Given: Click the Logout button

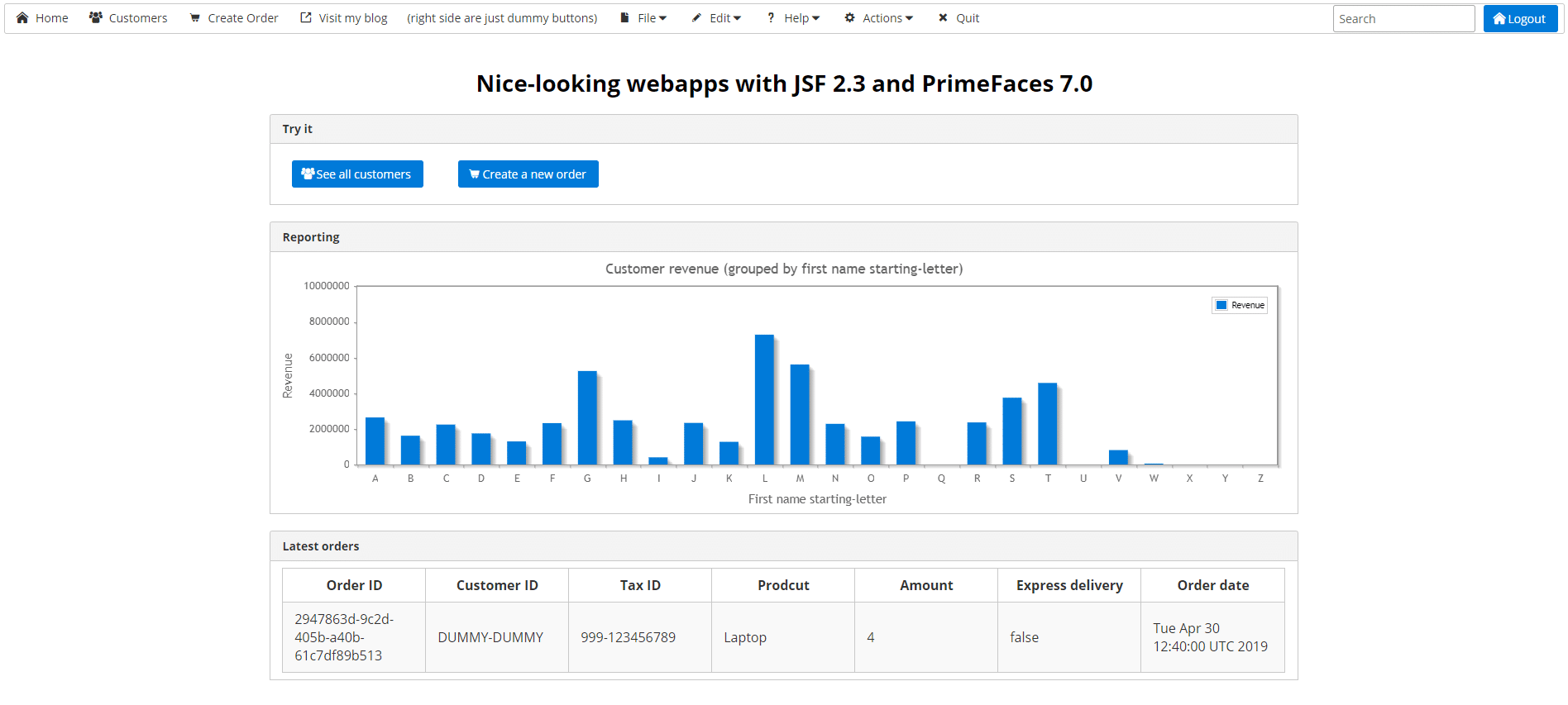Looking at the screenshot, I should click(1520, 19).
